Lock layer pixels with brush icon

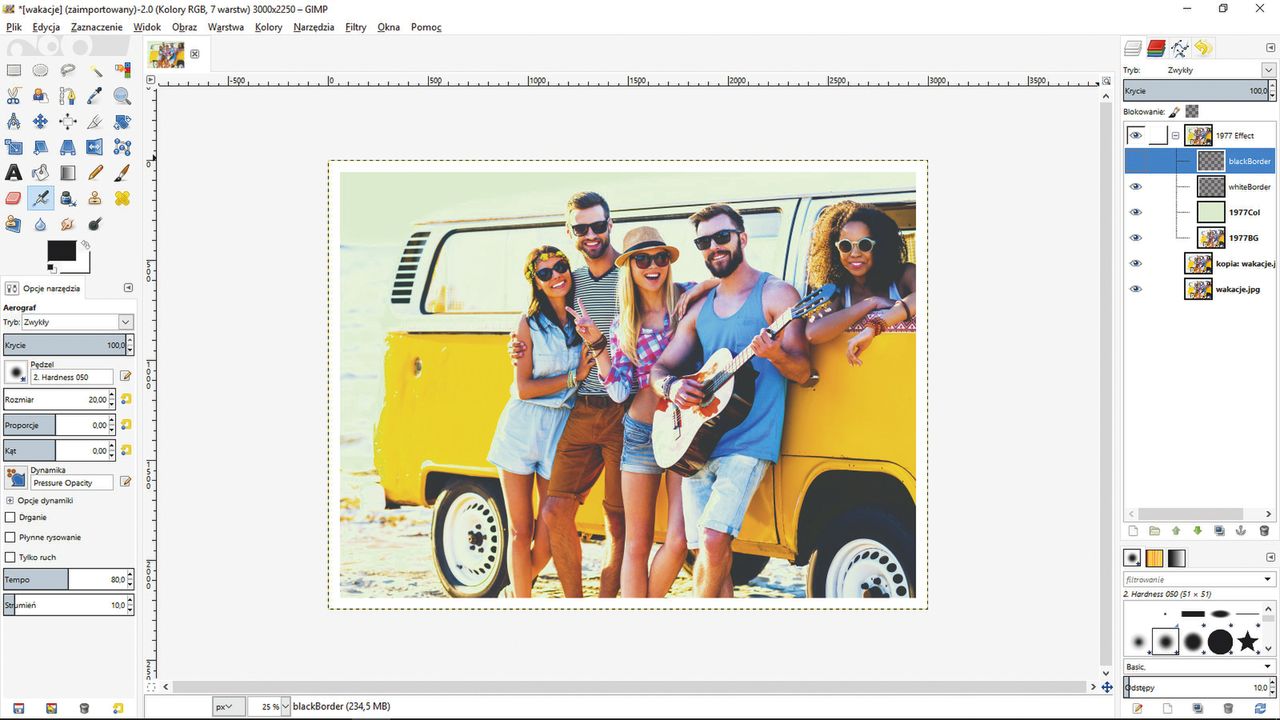(1175, 112)
